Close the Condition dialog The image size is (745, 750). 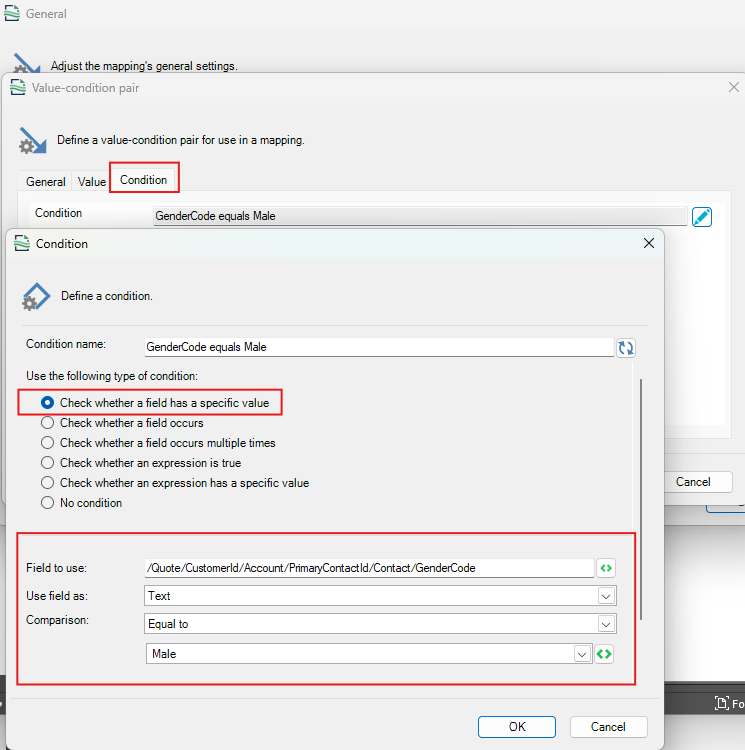tap(649, 243)
